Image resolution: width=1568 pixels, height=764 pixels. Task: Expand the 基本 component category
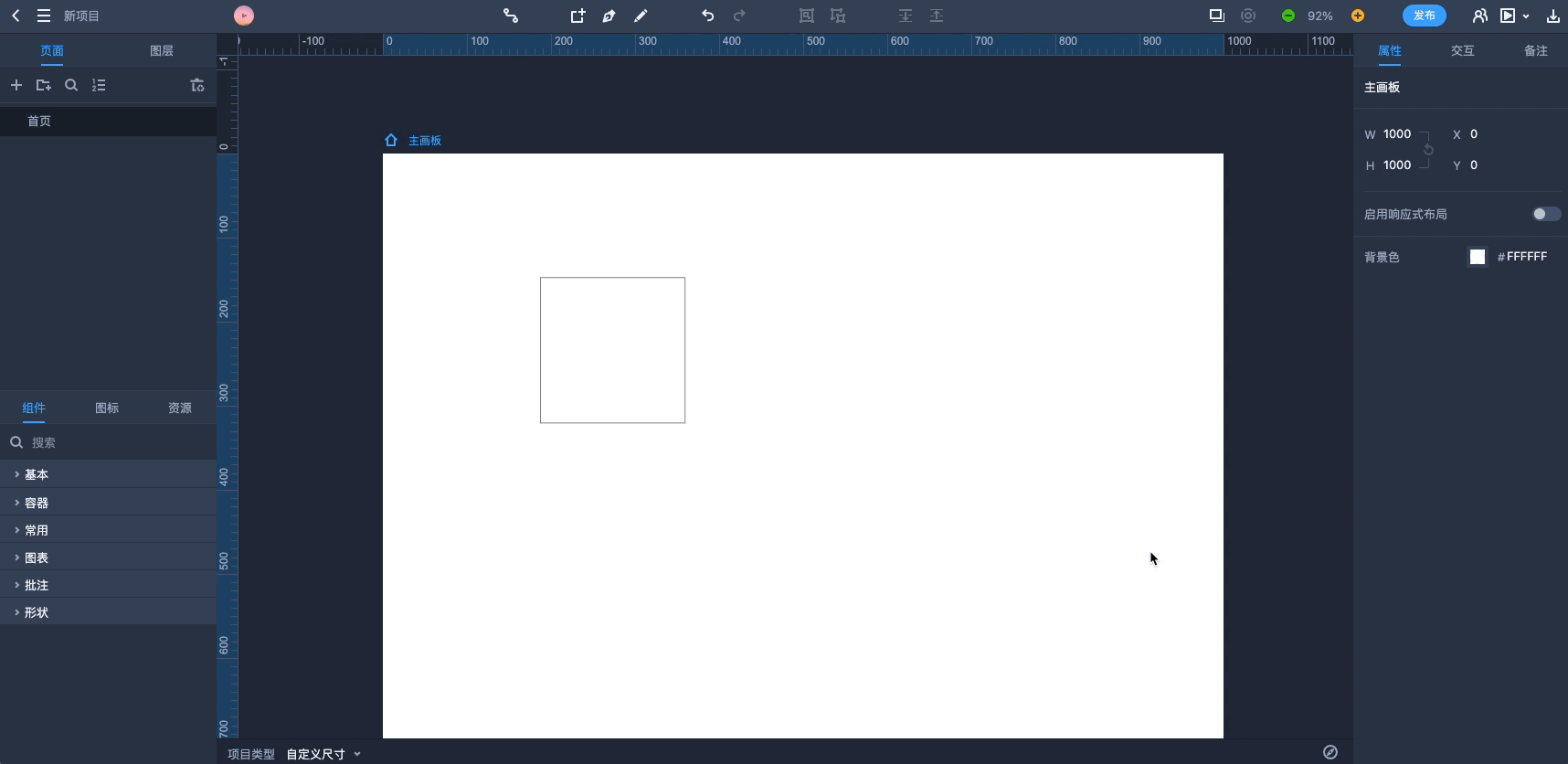37,474
